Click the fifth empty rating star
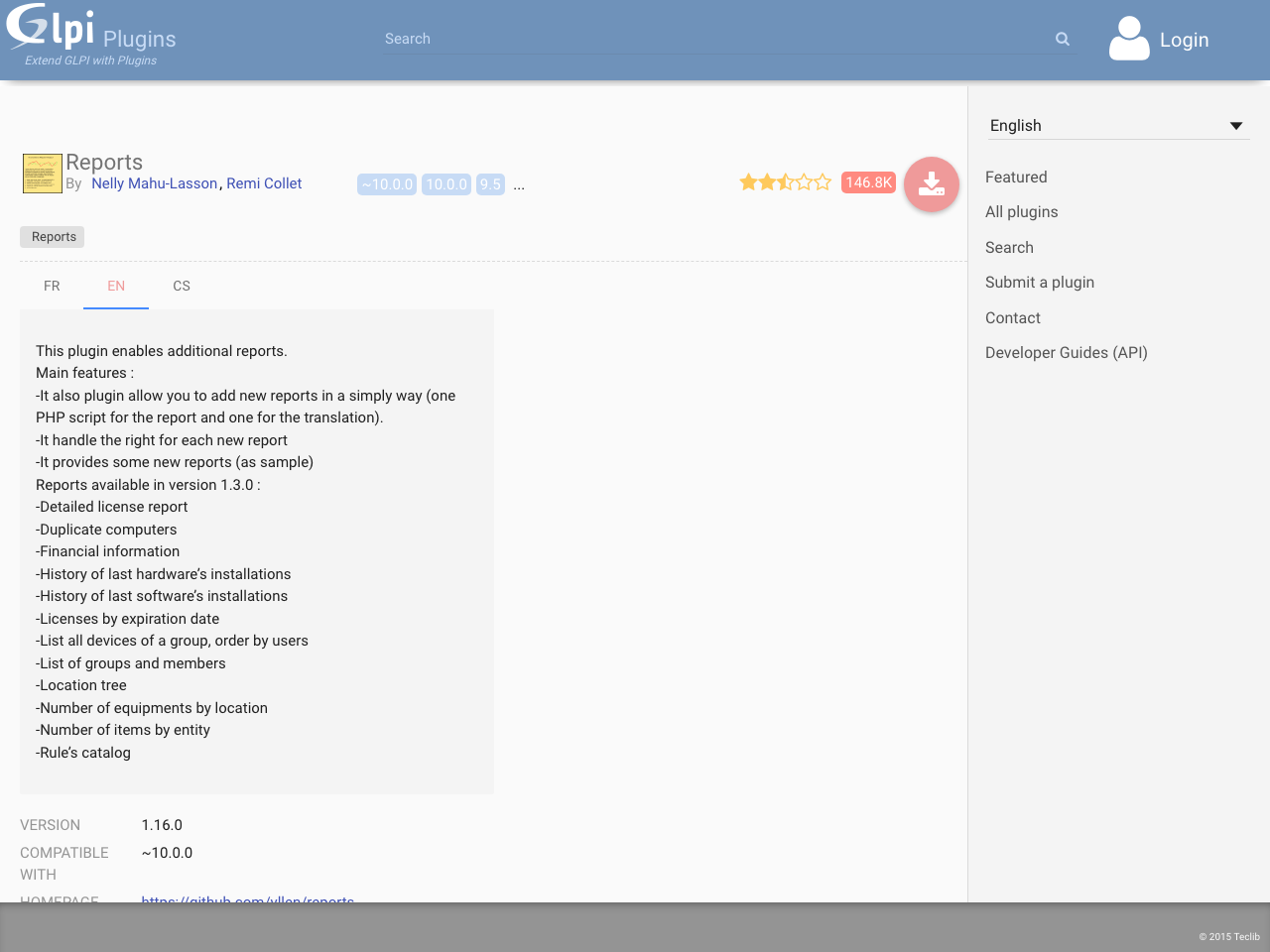The image size is (1270, 952). tap(825, 182)
